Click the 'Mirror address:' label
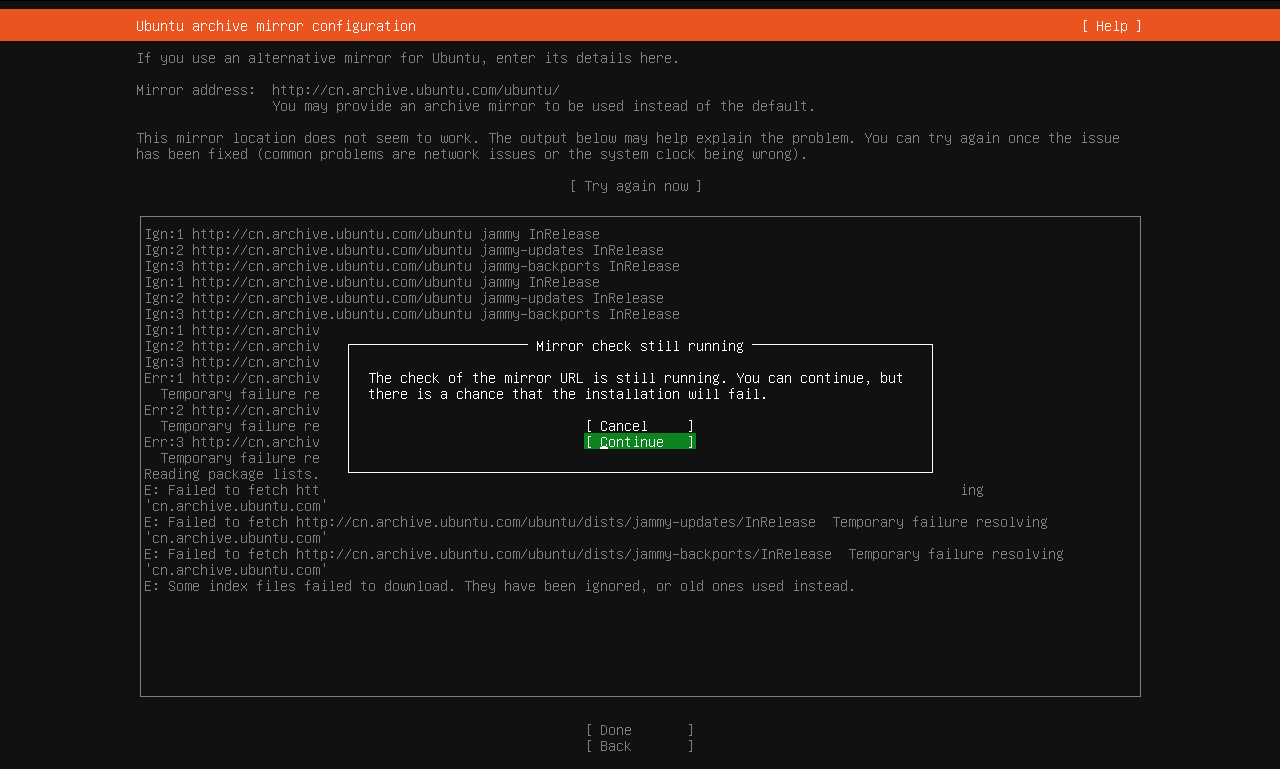The height and width of the screenshot is (769, 1280). [196, 90]
